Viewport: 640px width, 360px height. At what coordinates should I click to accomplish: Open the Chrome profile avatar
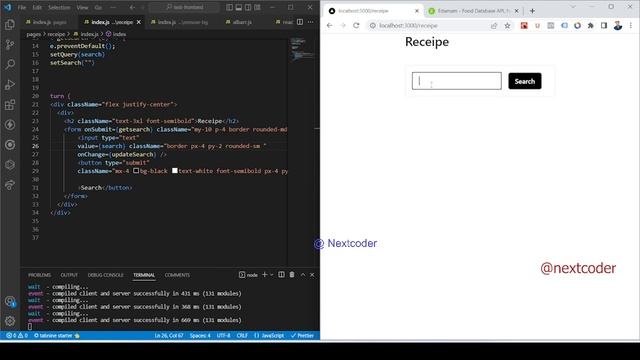pos(618,26)
